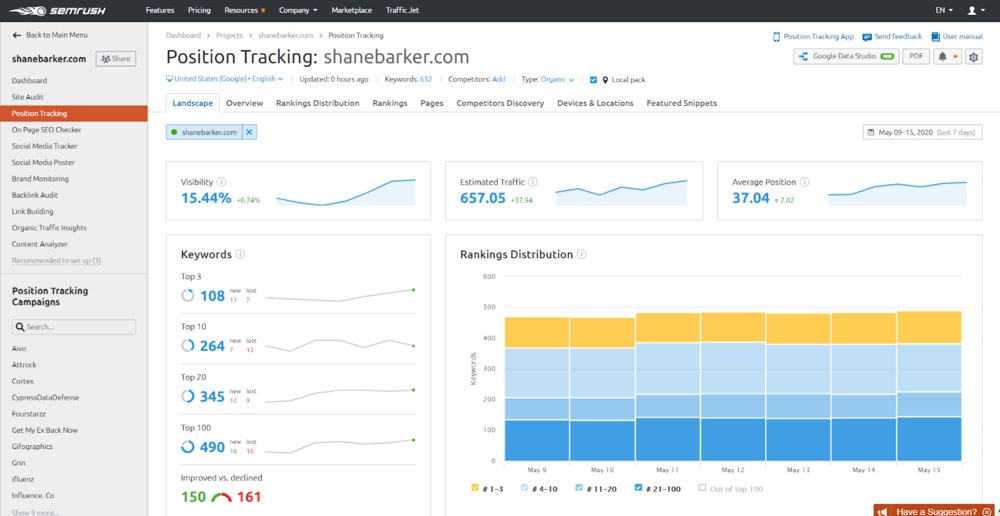The height and width of the screenshot is (516, 1000).
Task: Click the Add competitors link
Action: tap(499, 79)
